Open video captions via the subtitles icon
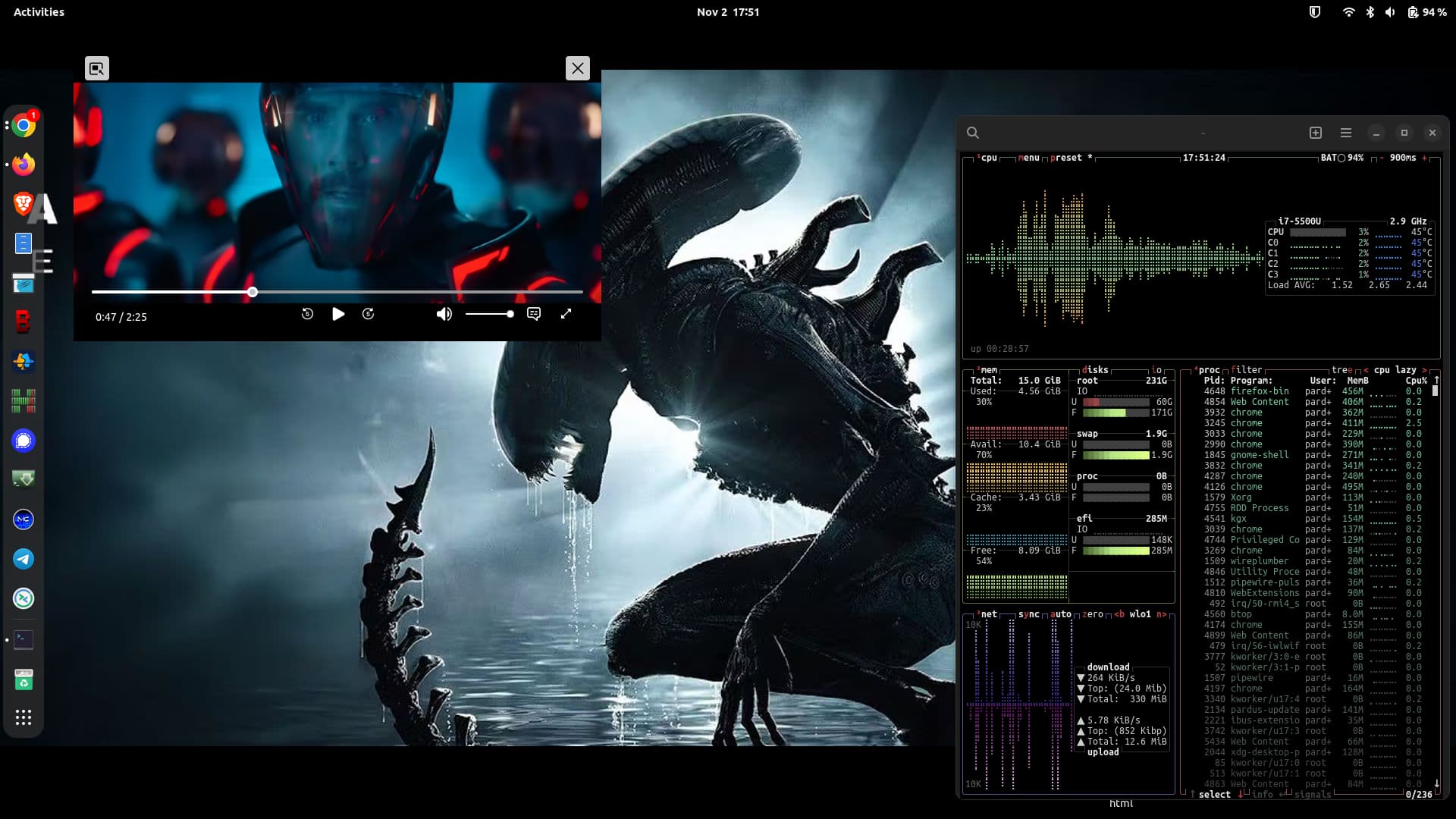 coord(534,314)
